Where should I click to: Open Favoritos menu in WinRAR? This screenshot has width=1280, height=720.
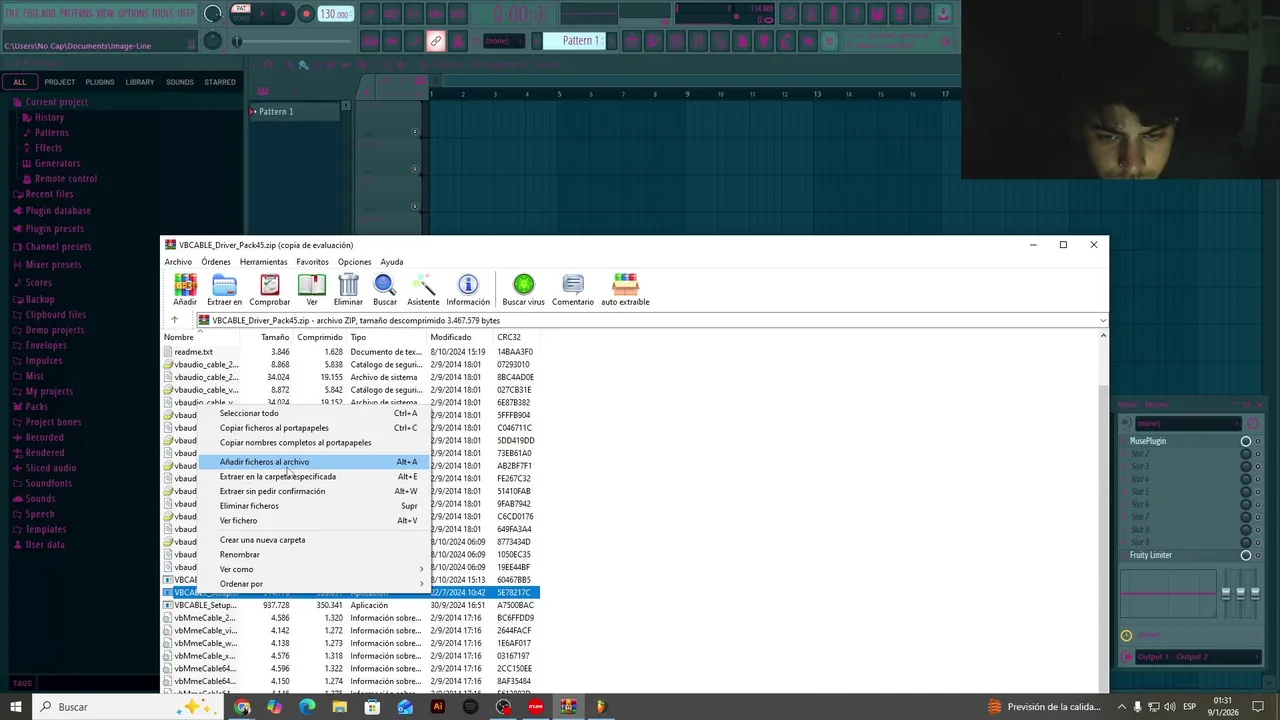coord(312,262)
